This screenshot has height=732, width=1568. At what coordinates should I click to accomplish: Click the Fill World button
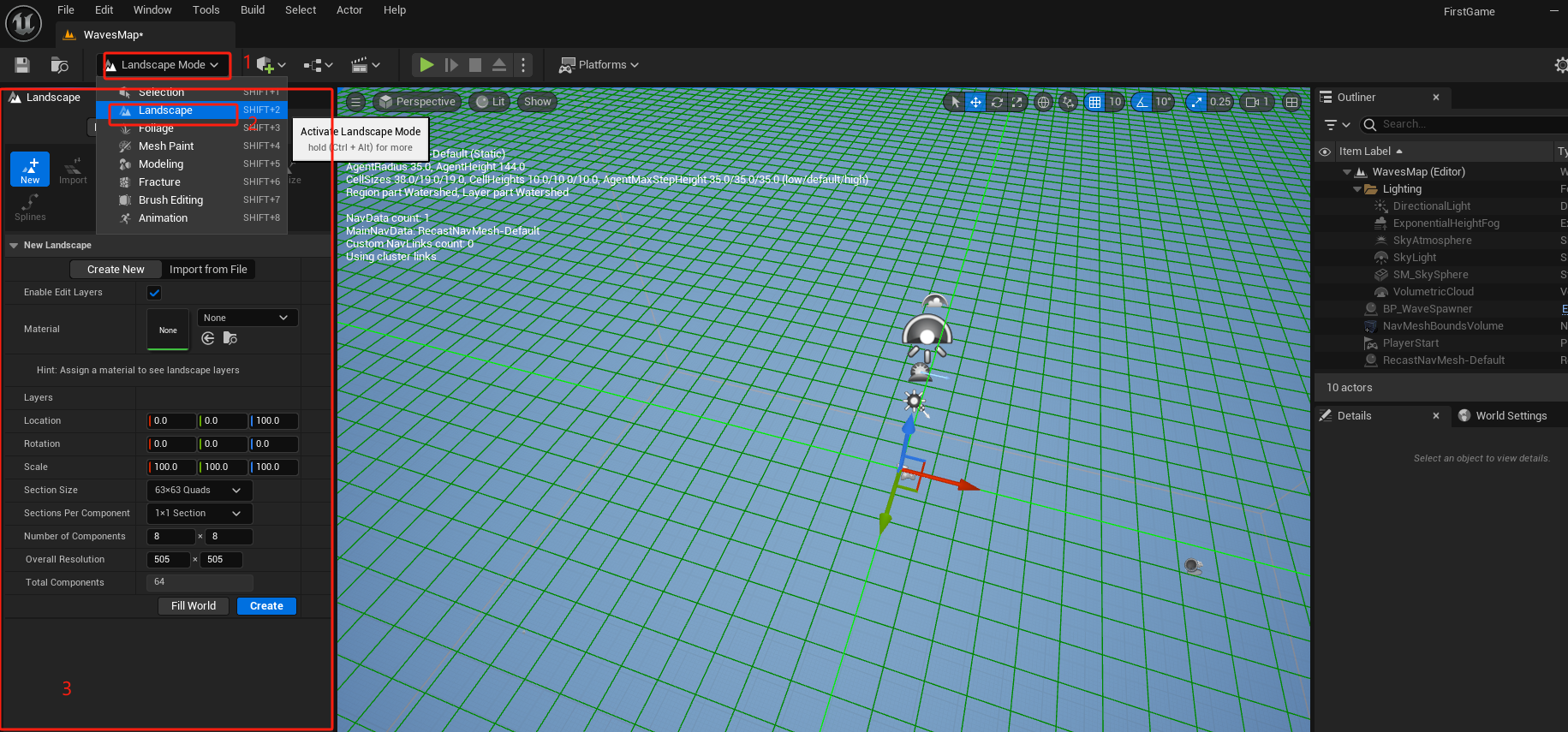coord(194,606)
